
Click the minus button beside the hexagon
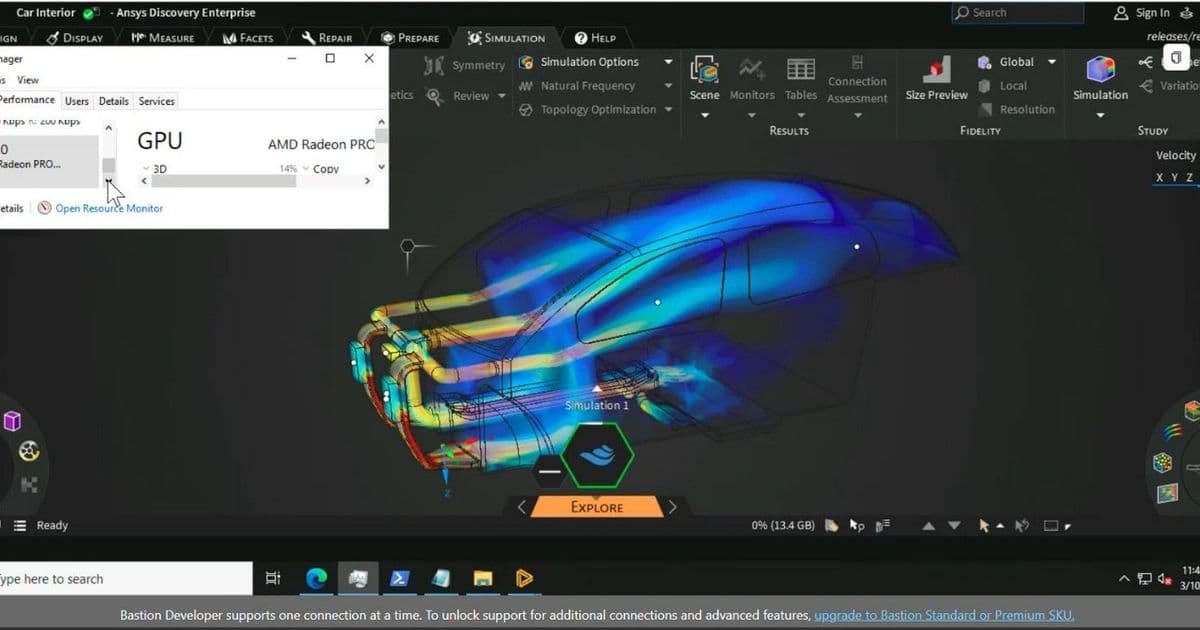(x=549, y=470)
